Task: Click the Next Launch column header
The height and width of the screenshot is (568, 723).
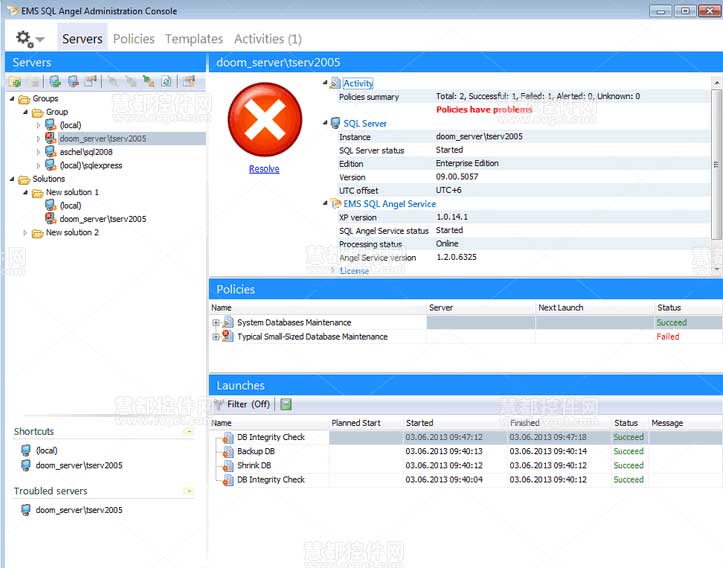Action: pos(561,308)
